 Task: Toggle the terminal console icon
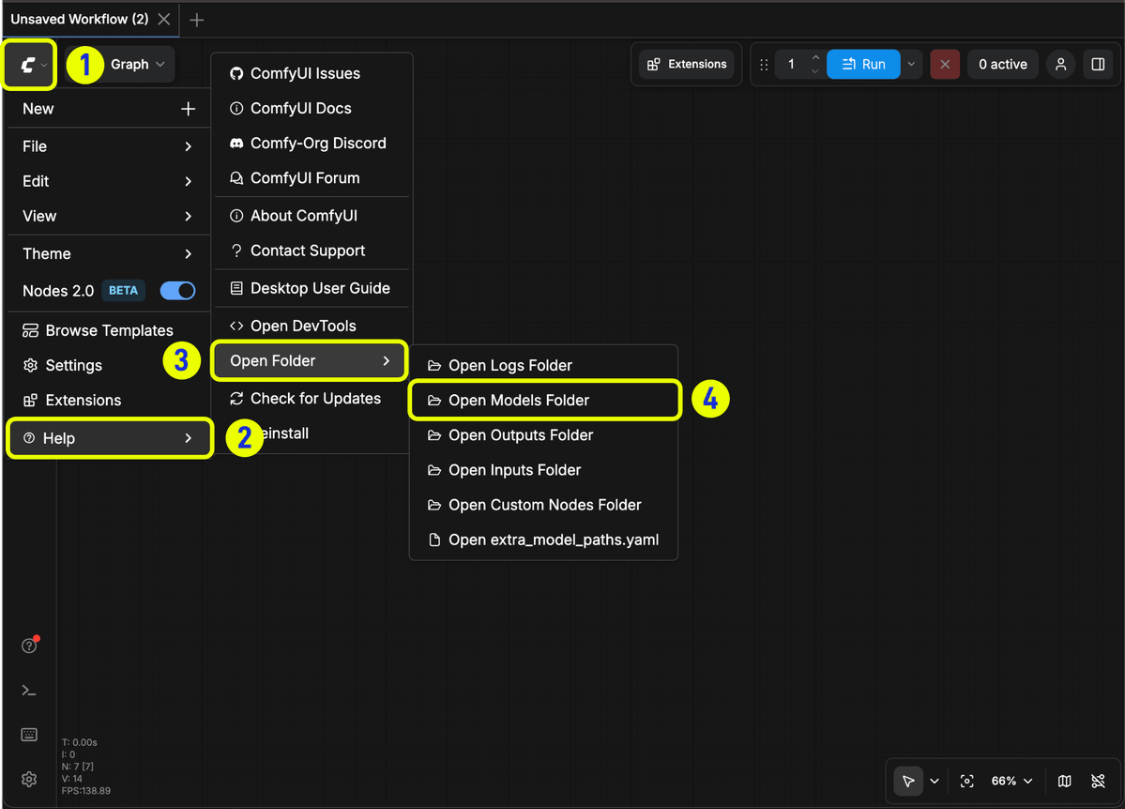click(29, 691)
